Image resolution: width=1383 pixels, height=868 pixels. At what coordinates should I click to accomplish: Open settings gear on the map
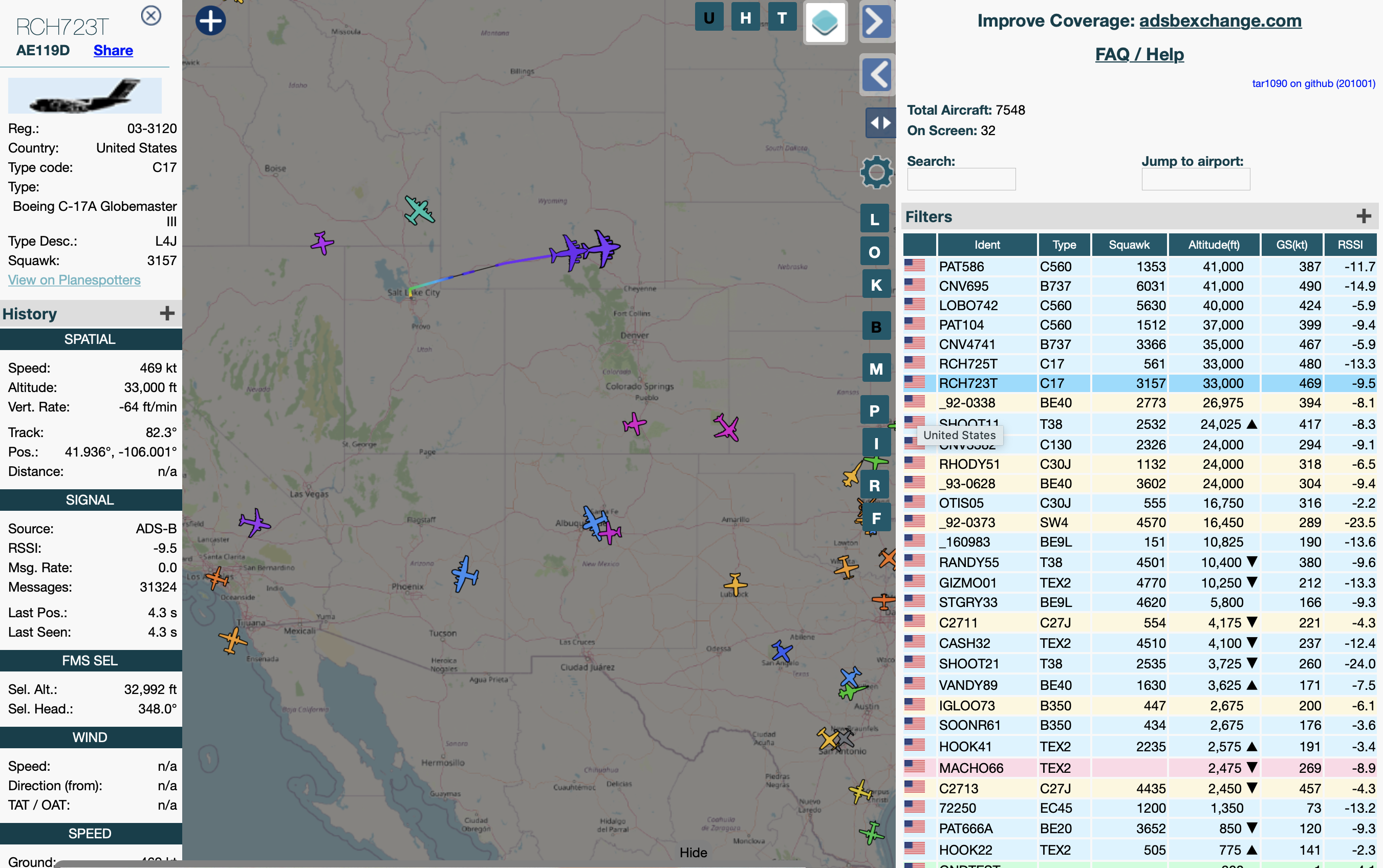[x=877, y=172]
